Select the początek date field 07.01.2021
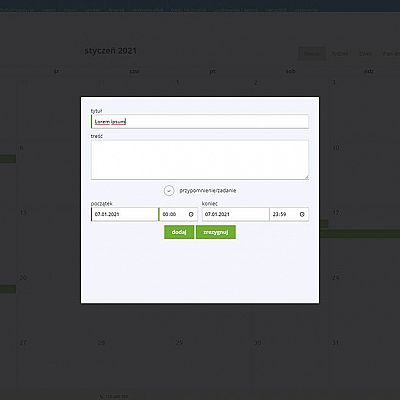The image size is (400, 400). [x=125, y=214]
